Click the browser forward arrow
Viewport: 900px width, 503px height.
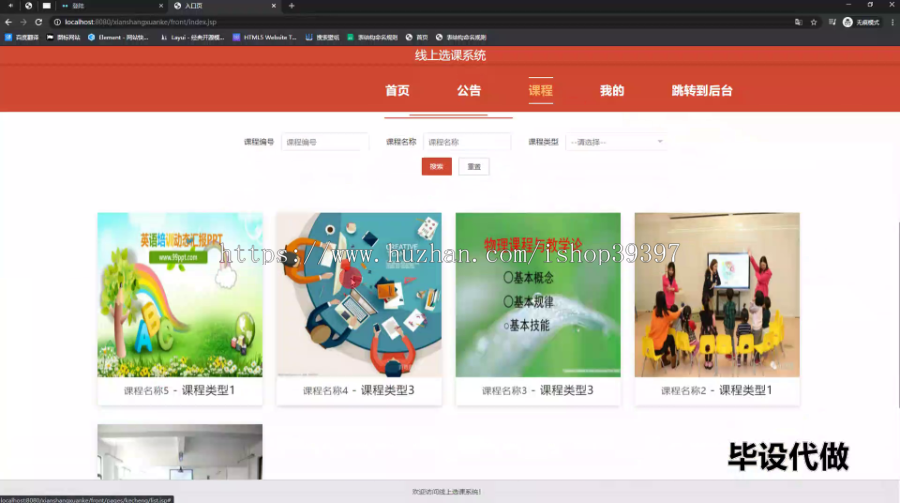pyautogui.click(x=24, y=22)
